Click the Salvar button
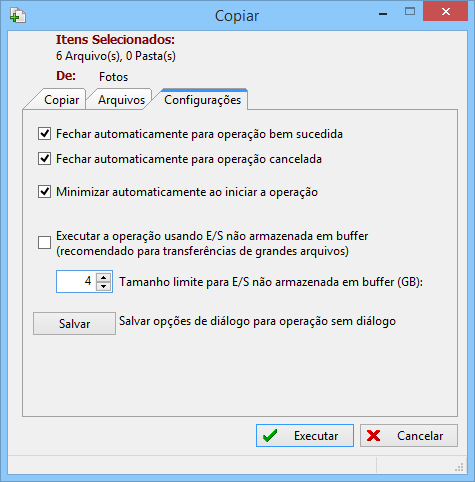The image size is (475, 482). (x=74, y=323)
